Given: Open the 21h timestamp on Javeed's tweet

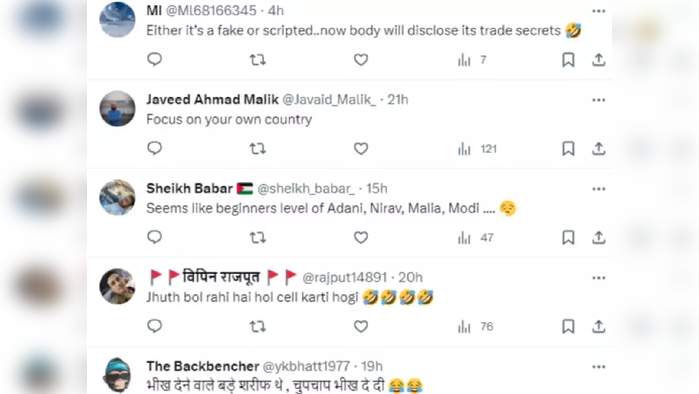Looking at the screenshot, I should click(x=398, y=99).
